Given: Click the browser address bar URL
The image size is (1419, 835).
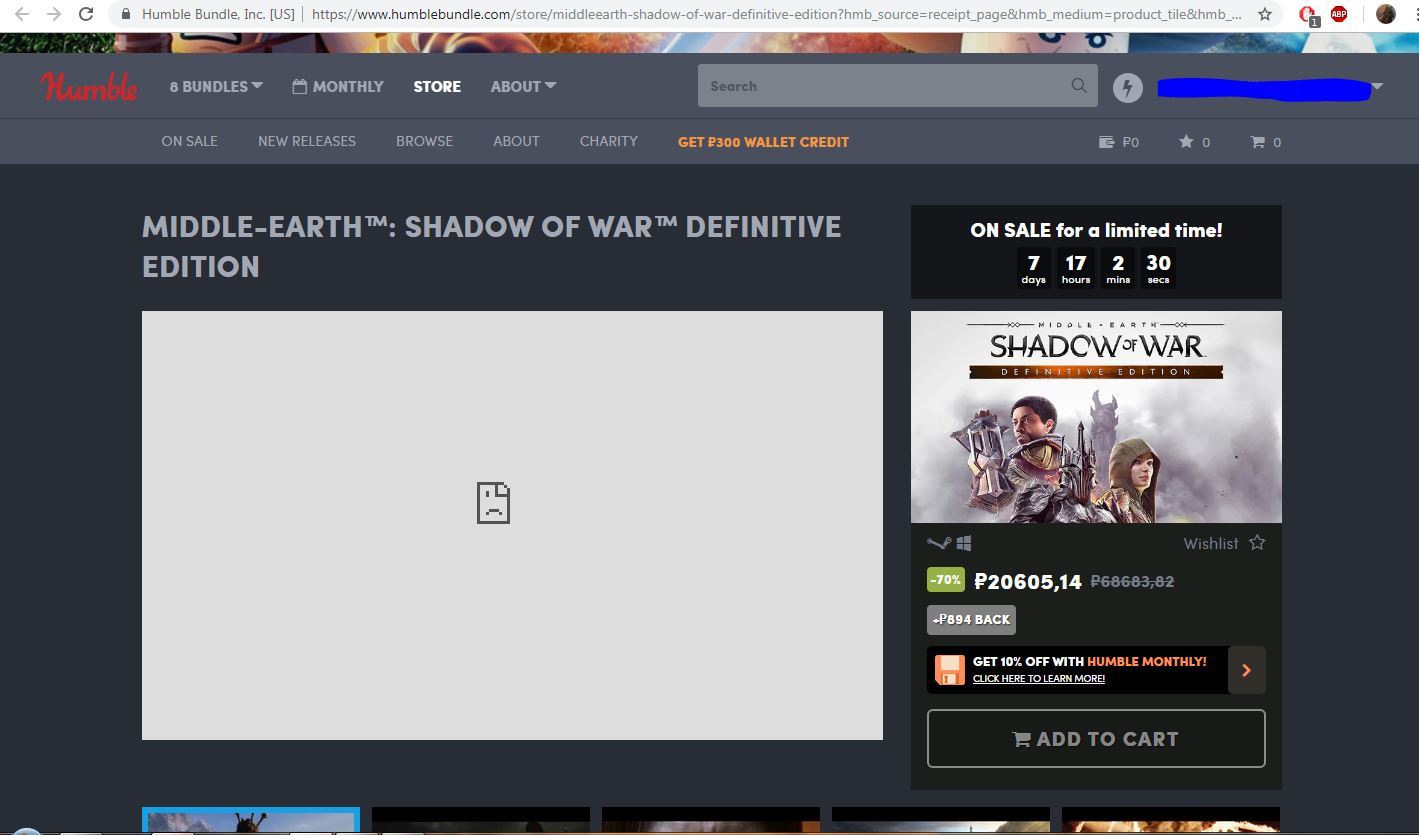Looking at the screenshot, I should point(776,15).
